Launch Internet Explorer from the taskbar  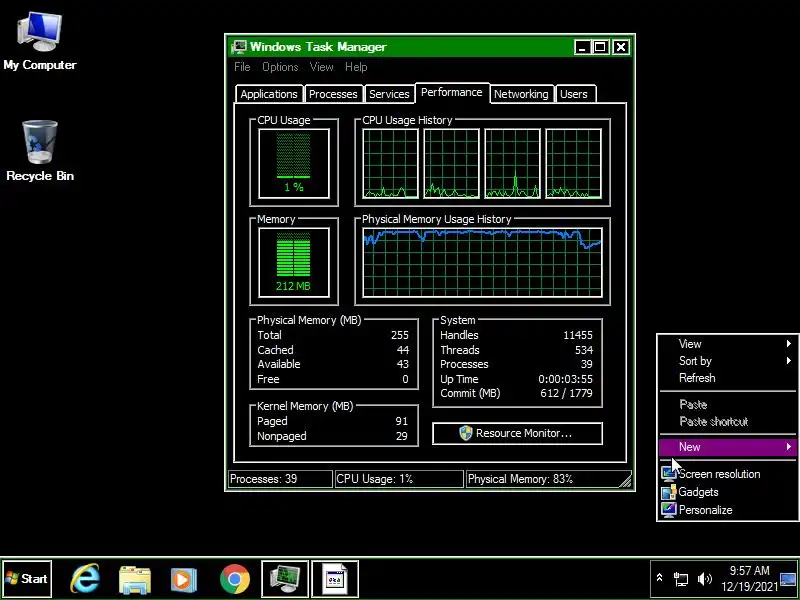[x=85, y=579]
